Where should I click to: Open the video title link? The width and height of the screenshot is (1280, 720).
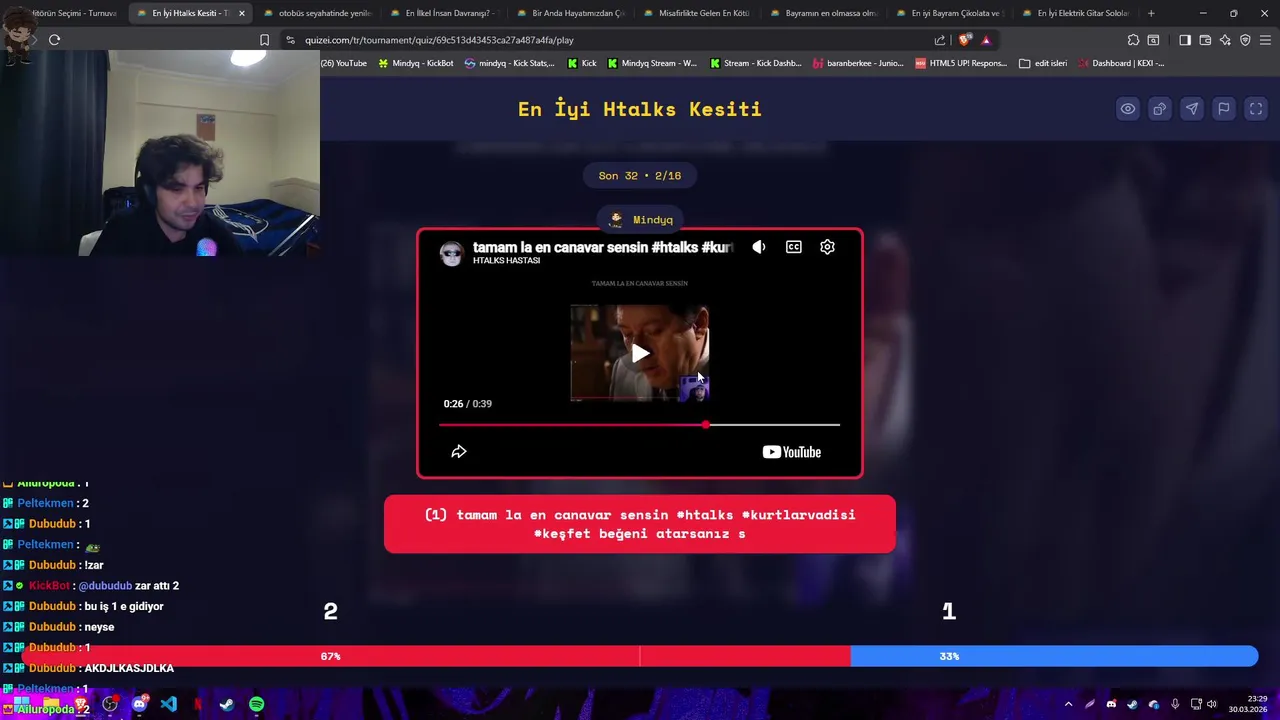coord(603,247)
